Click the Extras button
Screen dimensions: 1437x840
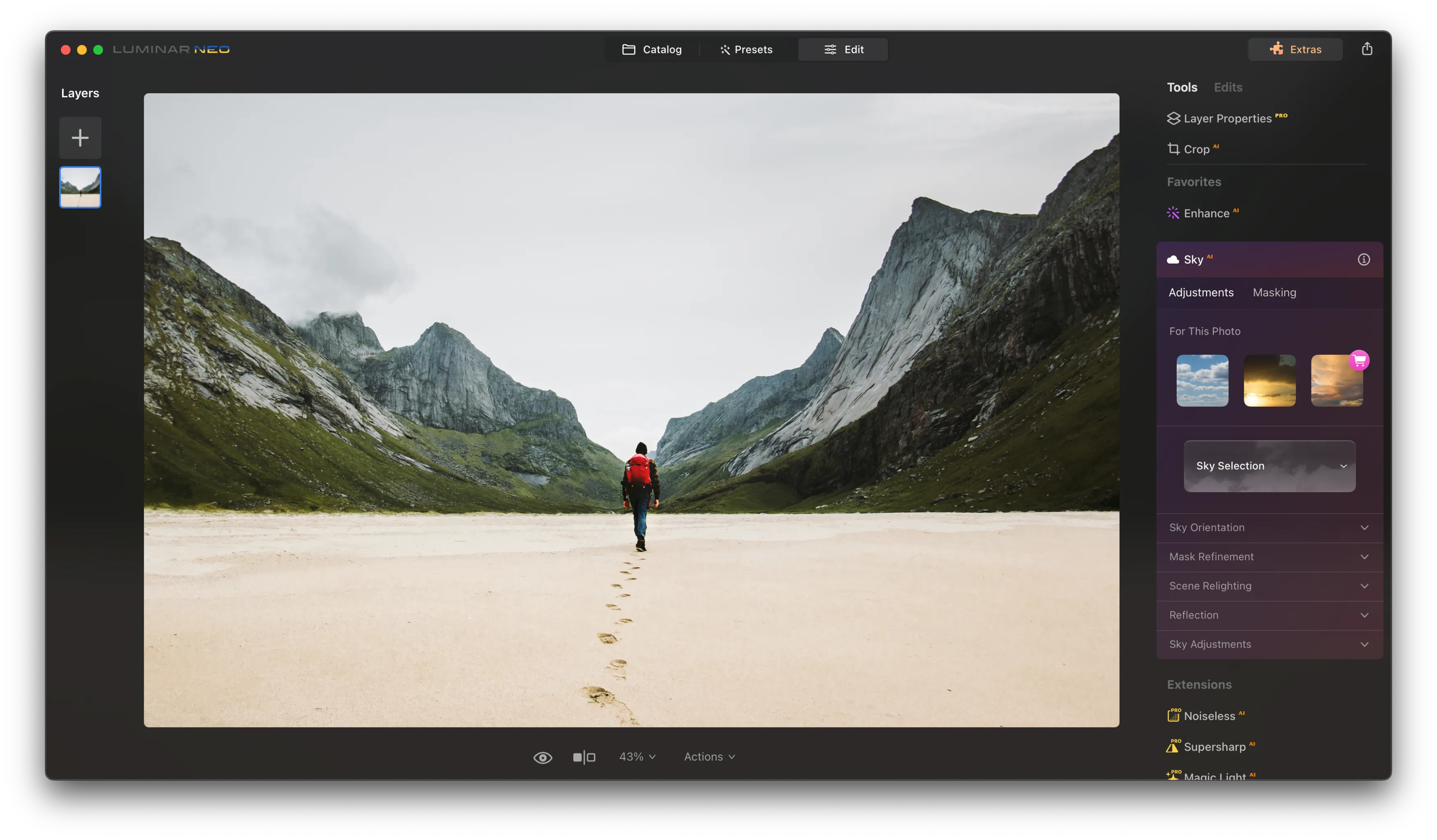[1295, 49]
